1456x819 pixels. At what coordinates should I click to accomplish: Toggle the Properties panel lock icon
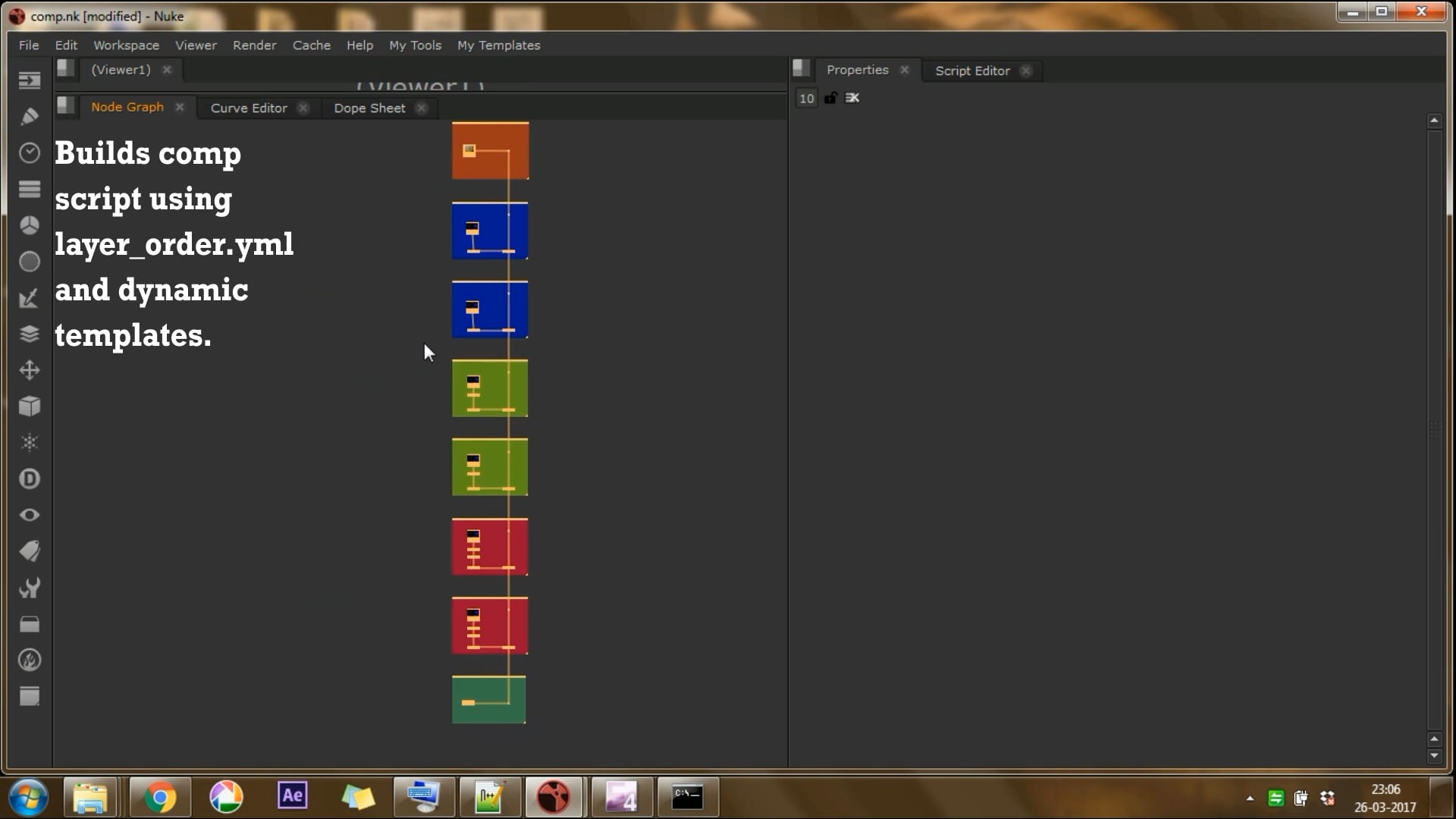point(831,98)
